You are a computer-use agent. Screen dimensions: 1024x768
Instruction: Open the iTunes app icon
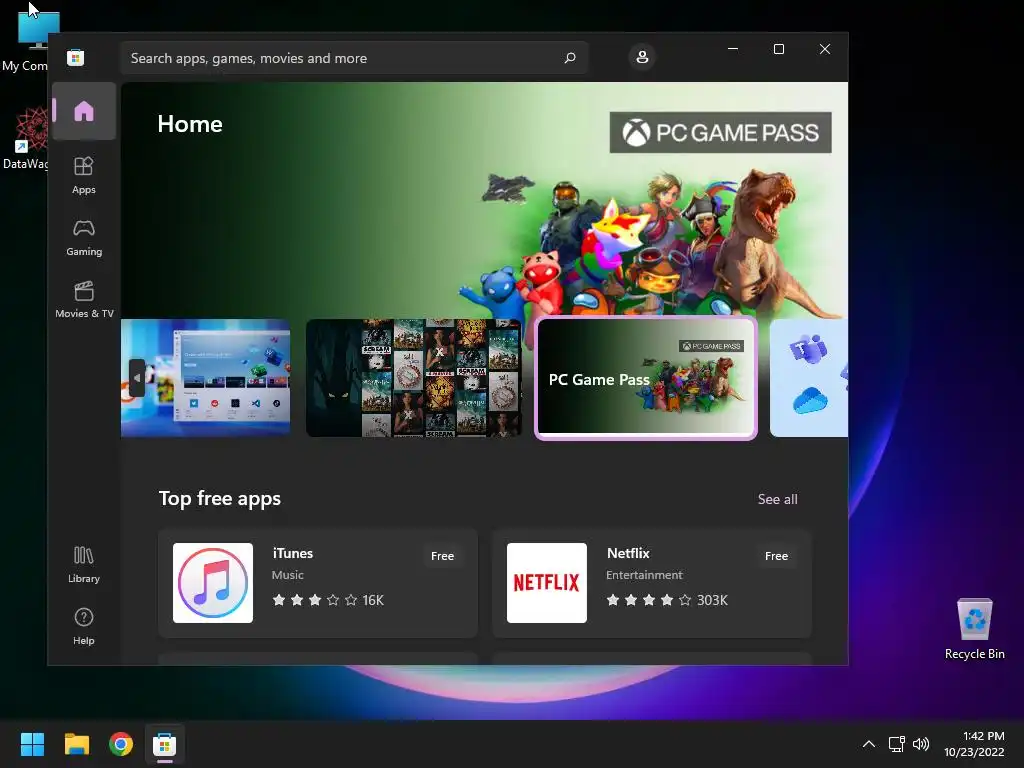213,583
